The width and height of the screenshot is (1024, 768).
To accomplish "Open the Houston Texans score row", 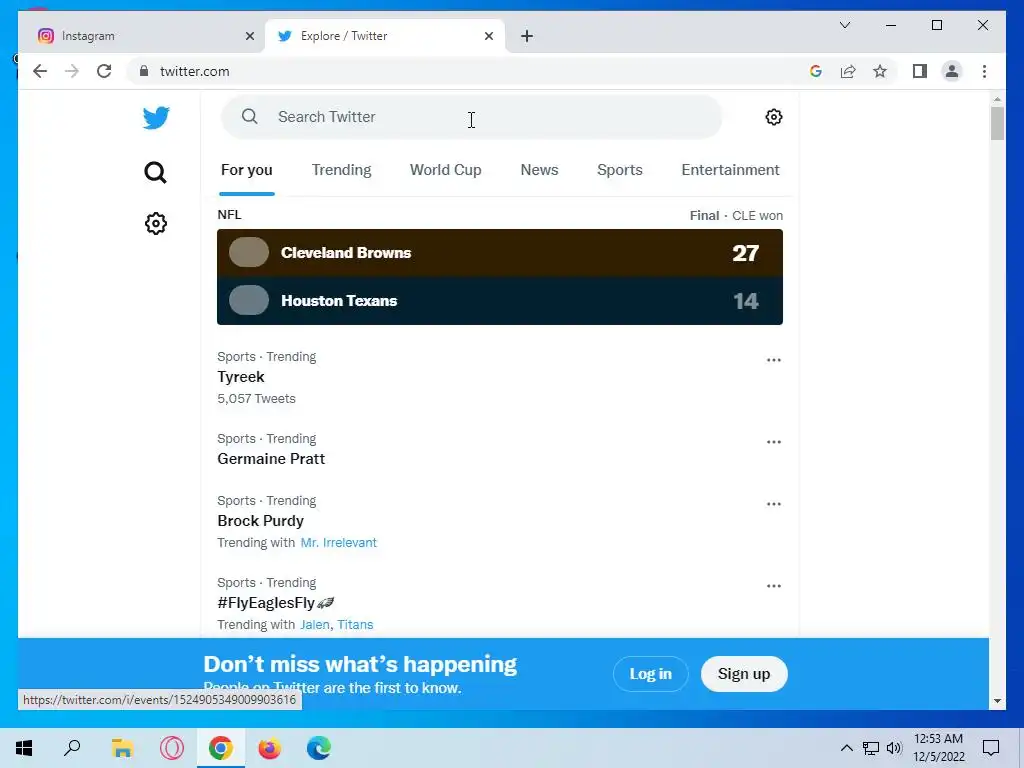I will pos(500,300).
